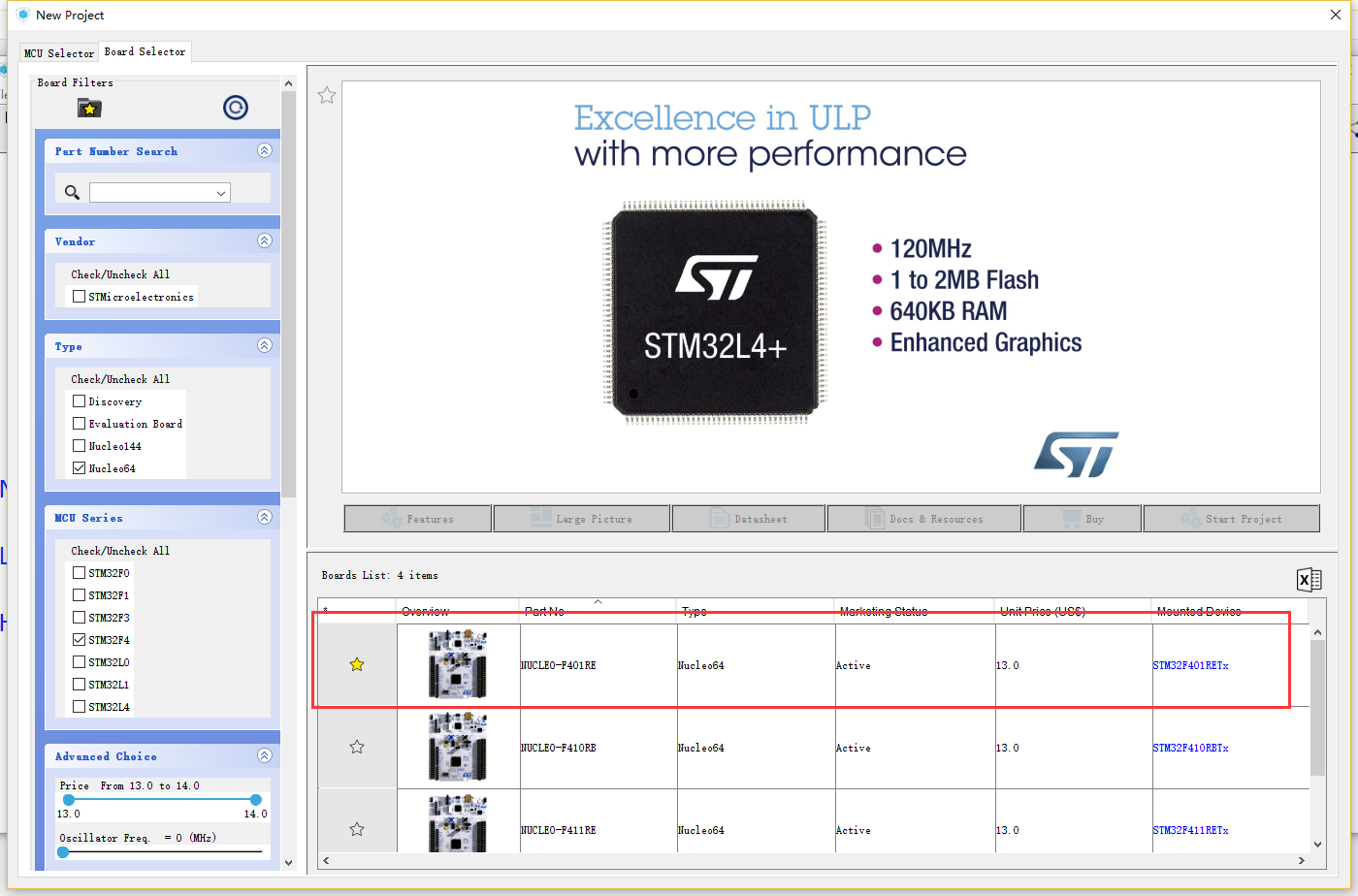The width and height of the screenshot is (1358, 896).
Task: Sort by the Marketing Status column
Action: coord(915,611)
